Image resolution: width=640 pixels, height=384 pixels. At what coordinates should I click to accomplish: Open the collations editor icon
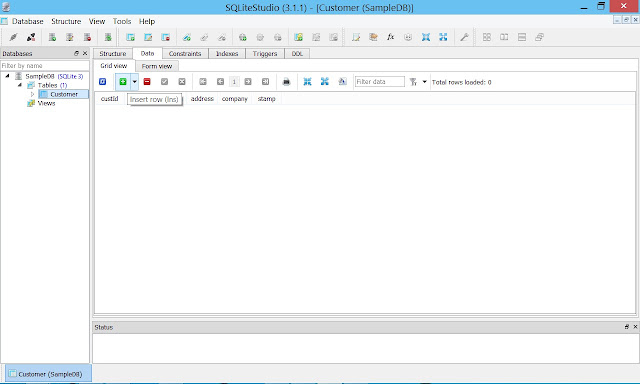(408, 37)
